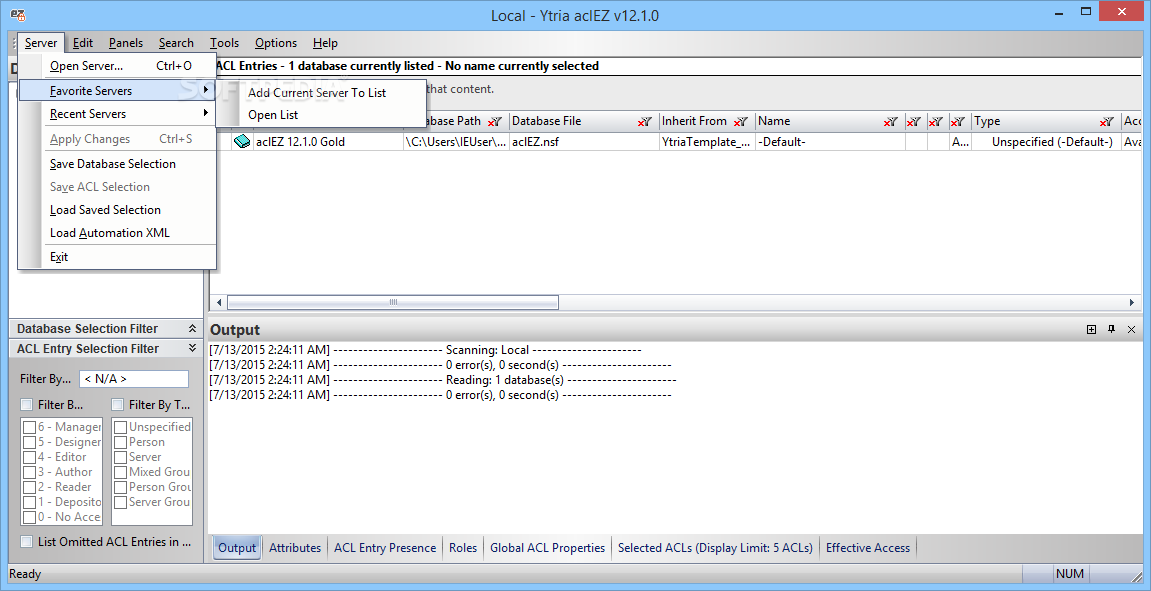
Task: Clear filter icon on Inherit From column
Action: click(x=741, y=122)
